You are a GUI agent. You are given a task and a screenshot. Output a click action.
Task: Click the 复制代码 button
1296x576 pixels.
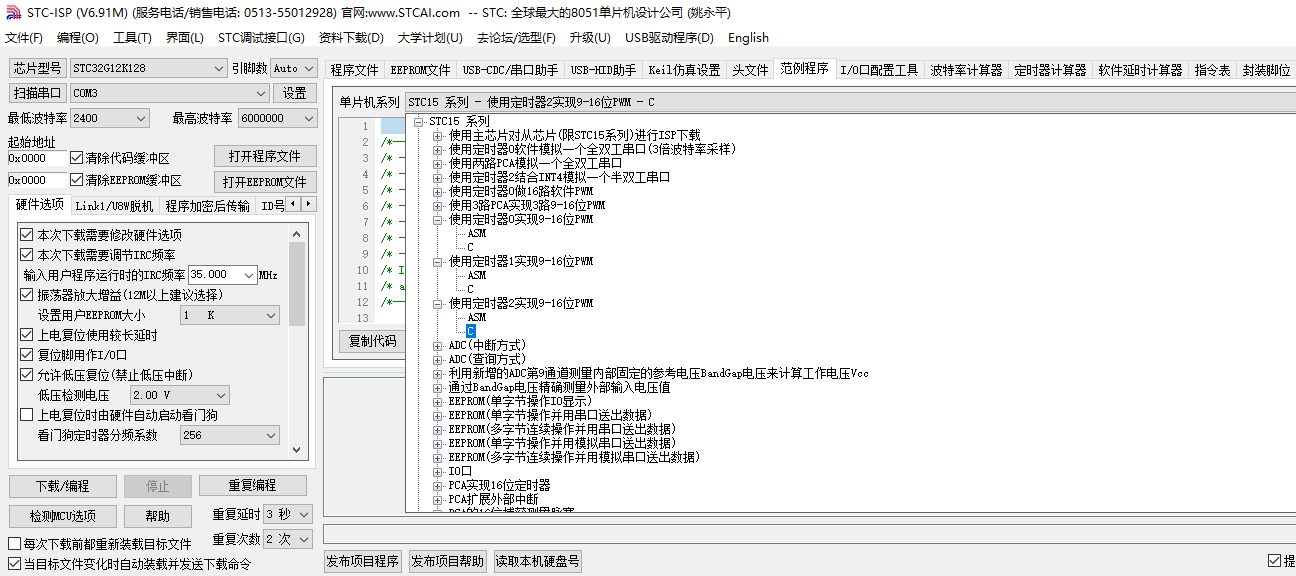[372, 341]
